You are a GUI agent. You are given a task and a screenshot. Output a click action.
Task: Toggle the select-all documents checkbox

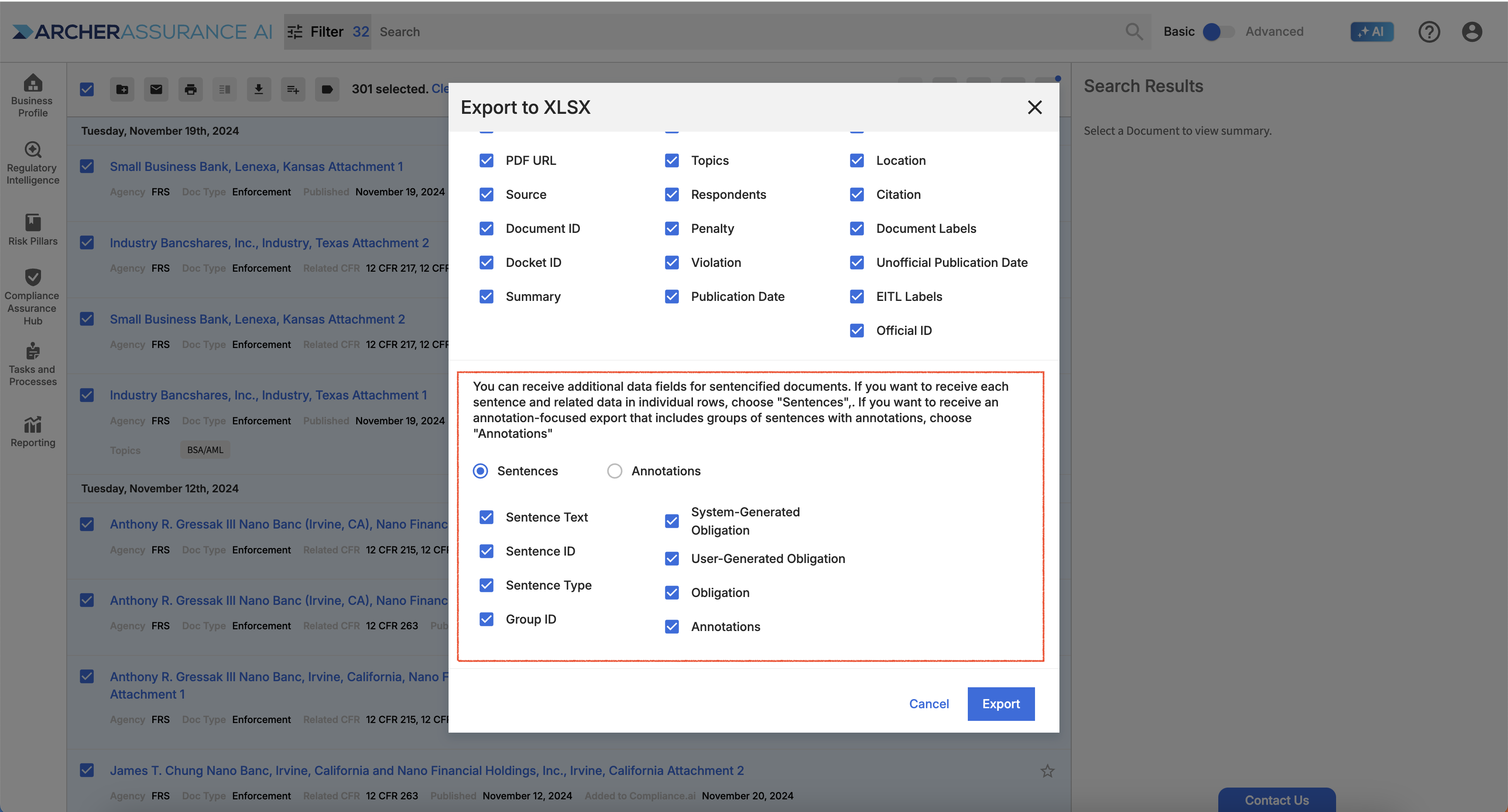[x=87, y=89]
